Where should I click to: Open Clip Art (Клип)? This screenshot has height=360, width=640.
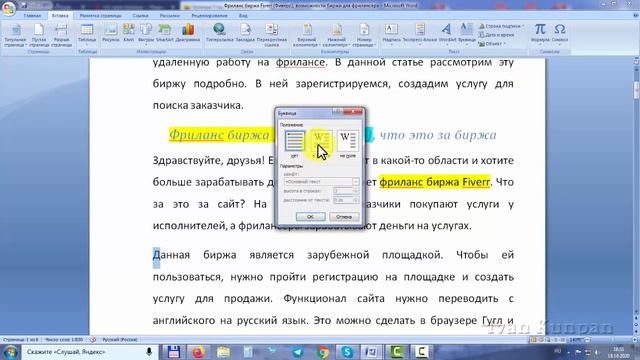pyautogui.click(x=129, y=33)
